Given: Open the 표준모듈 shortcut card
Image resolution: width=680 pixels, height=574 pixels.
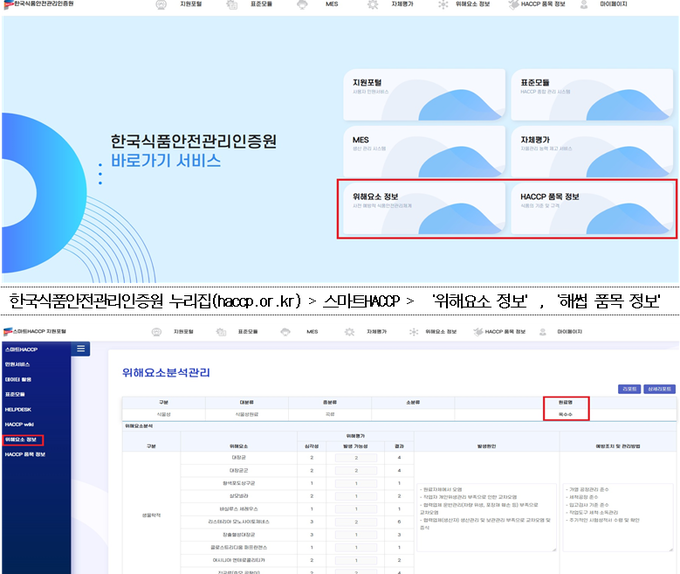Looking at the screenshot, I should (x=592, y=95).
